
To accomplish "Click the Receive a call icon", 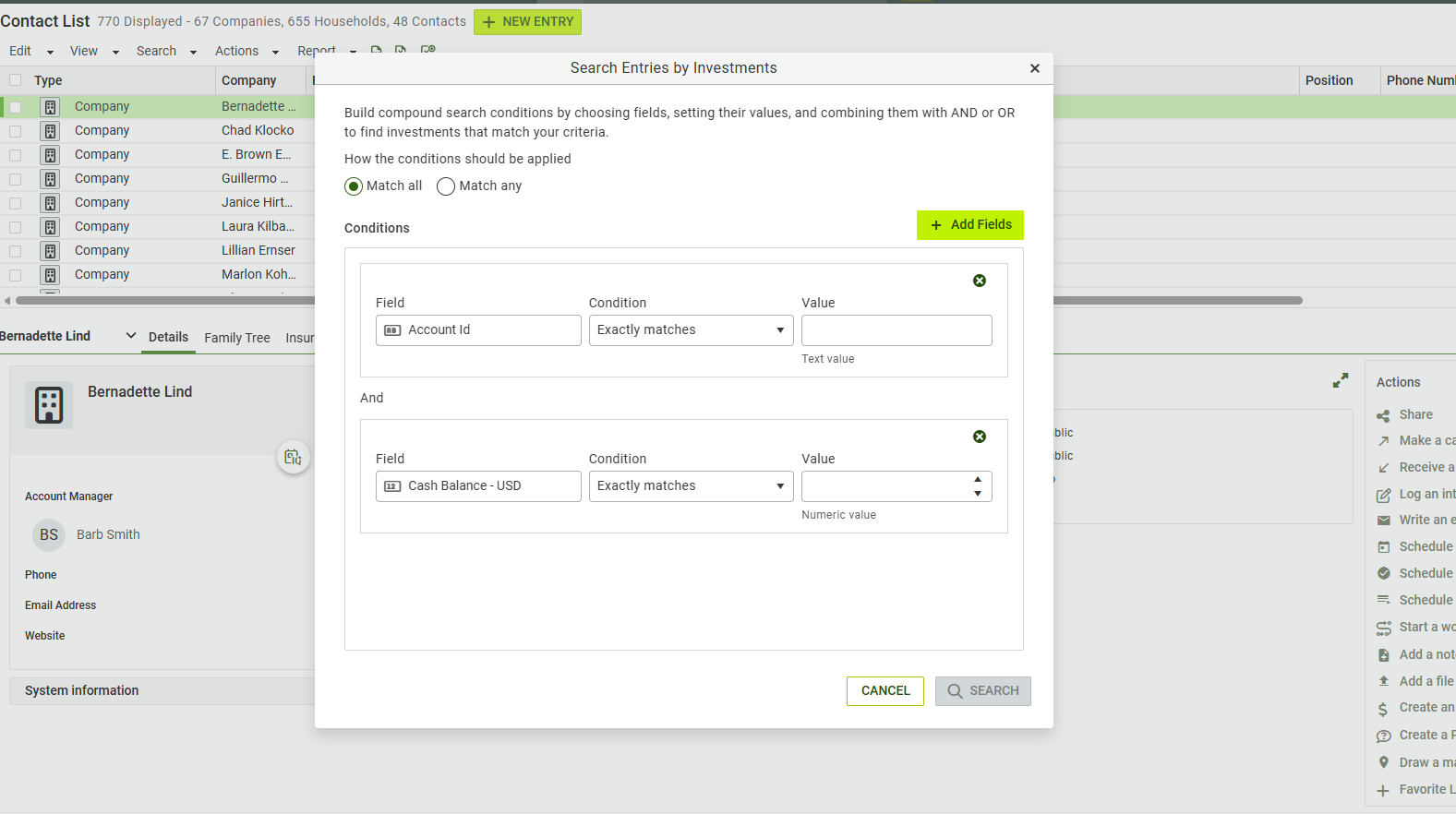I will point(1383,468).
